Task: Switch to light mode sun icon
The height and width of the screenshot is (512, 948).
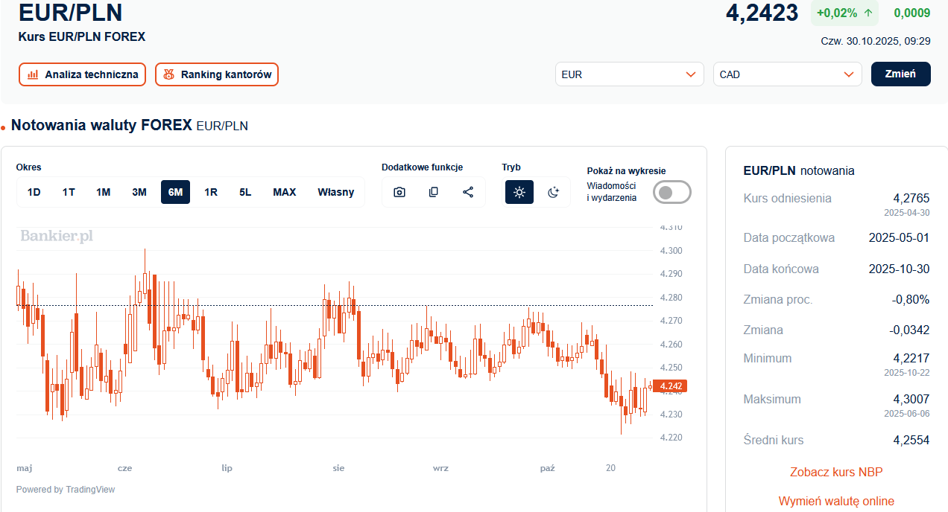Action: pyautogui.click(x=519, y=192)
